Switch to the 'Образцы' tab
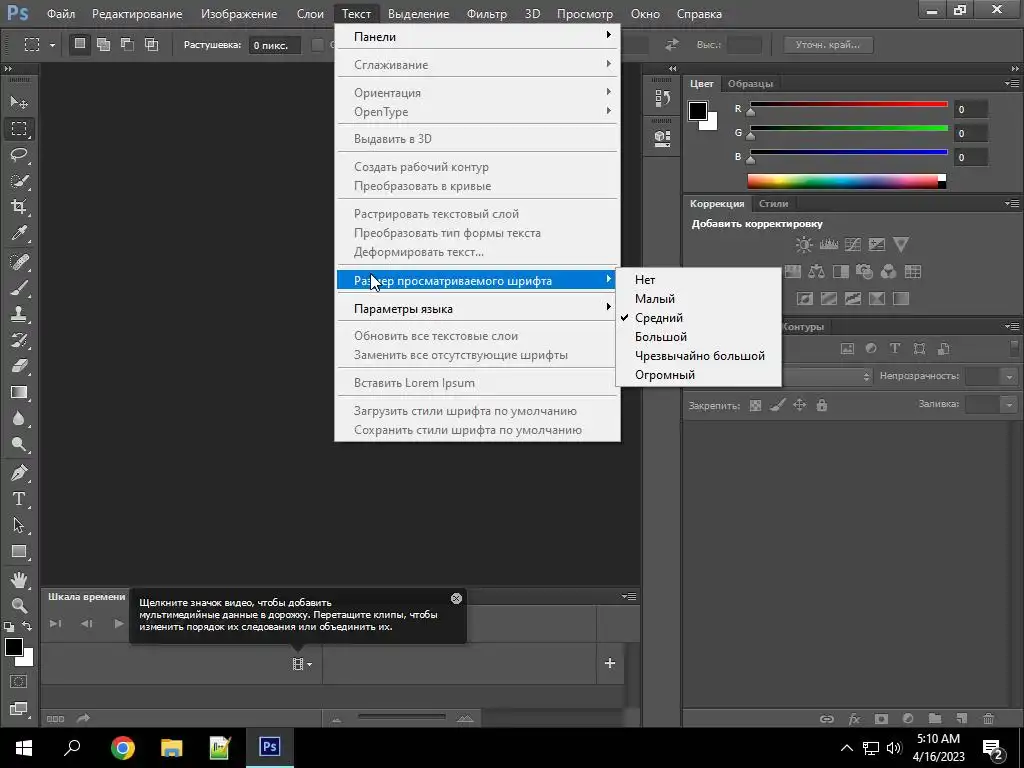The height and width of the screenshot is (768, 1024). 750,84
